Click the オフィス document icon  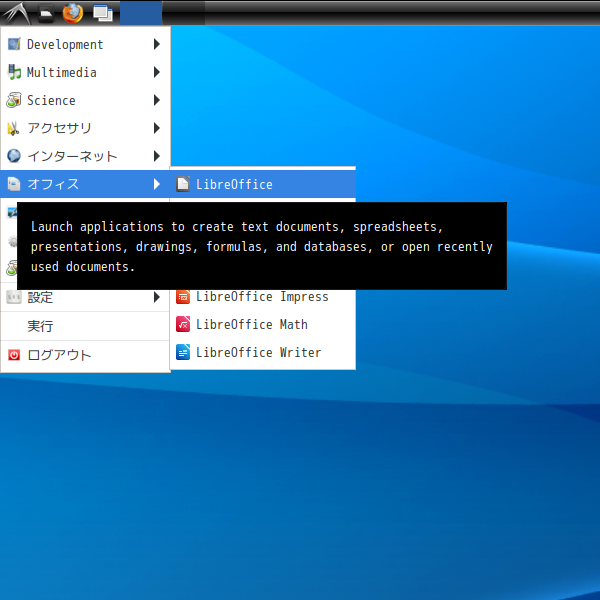[x=14, y=184]
